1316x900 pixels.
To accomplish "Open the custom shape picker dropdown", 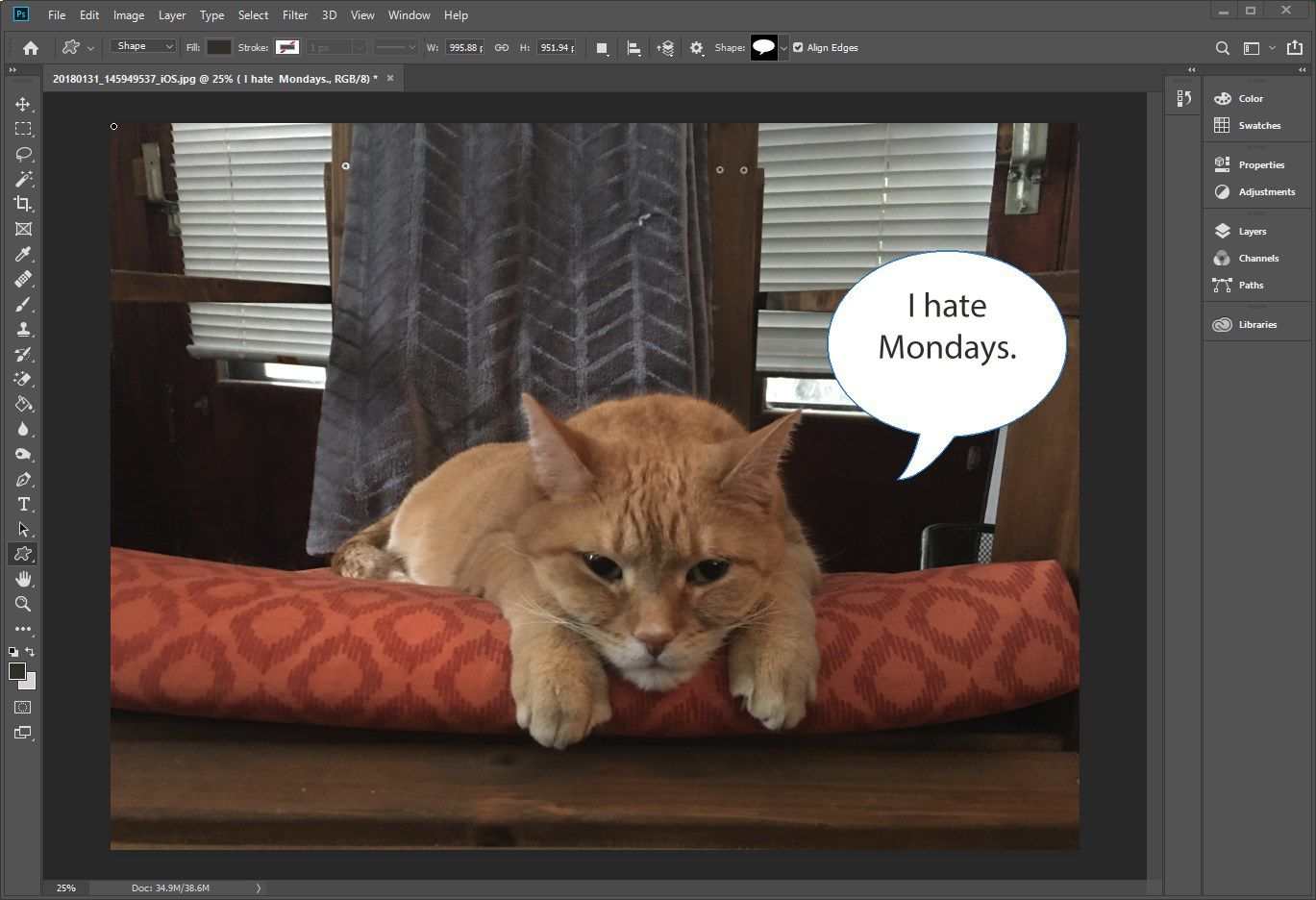I will pyautogui.click(x=783, y=48).
